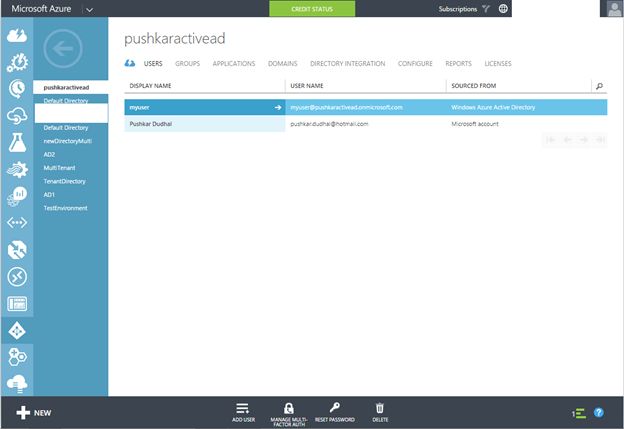The height and width of the screenshot is (429, 624).
Task: Click the back arrow circle button
Action: tap(63, 49)
